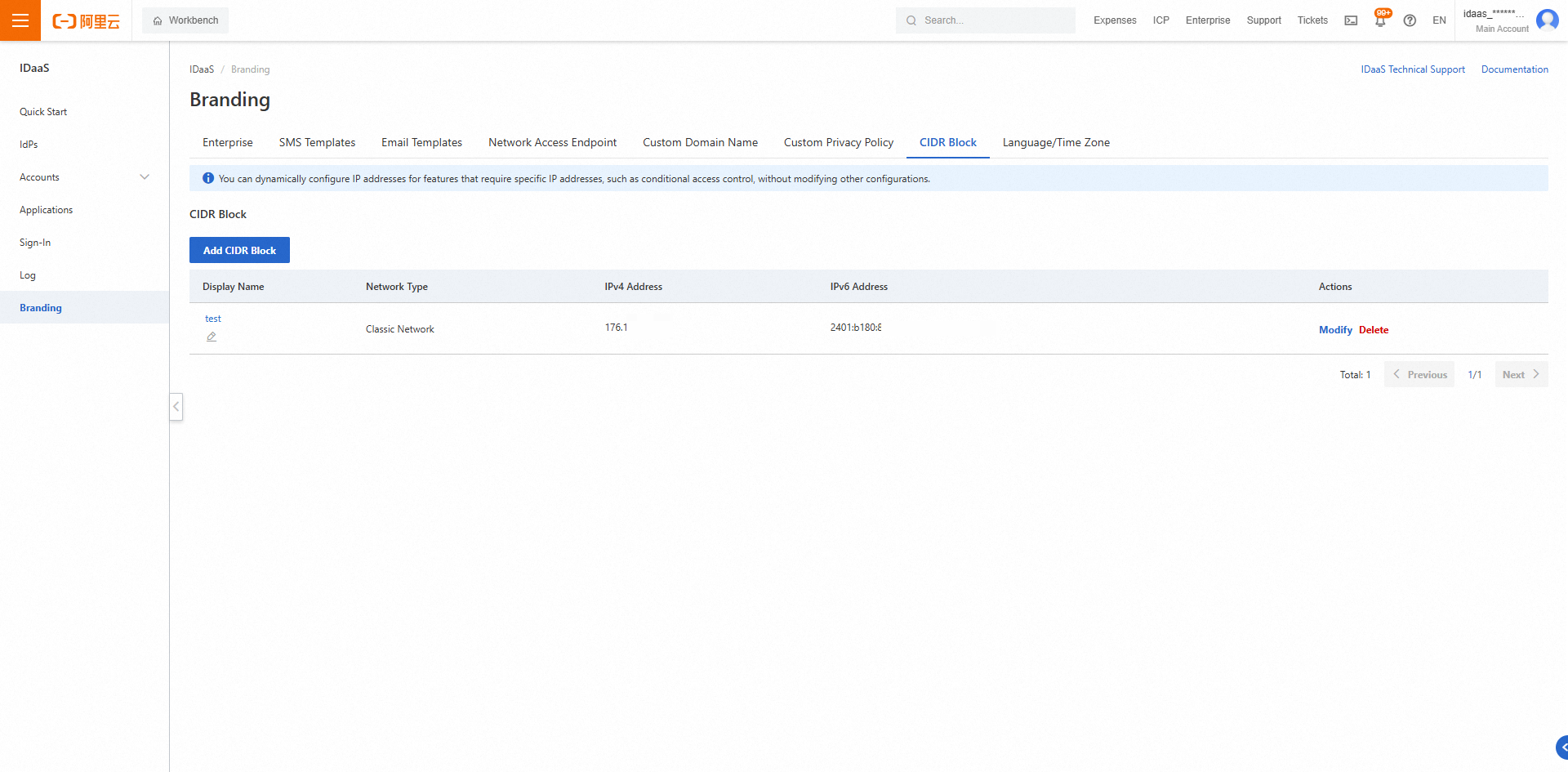Image resolution: width=1568 pixels, height=772 pixels.
Task: Edit the test display name pencil icon
Action: [212, 337]
